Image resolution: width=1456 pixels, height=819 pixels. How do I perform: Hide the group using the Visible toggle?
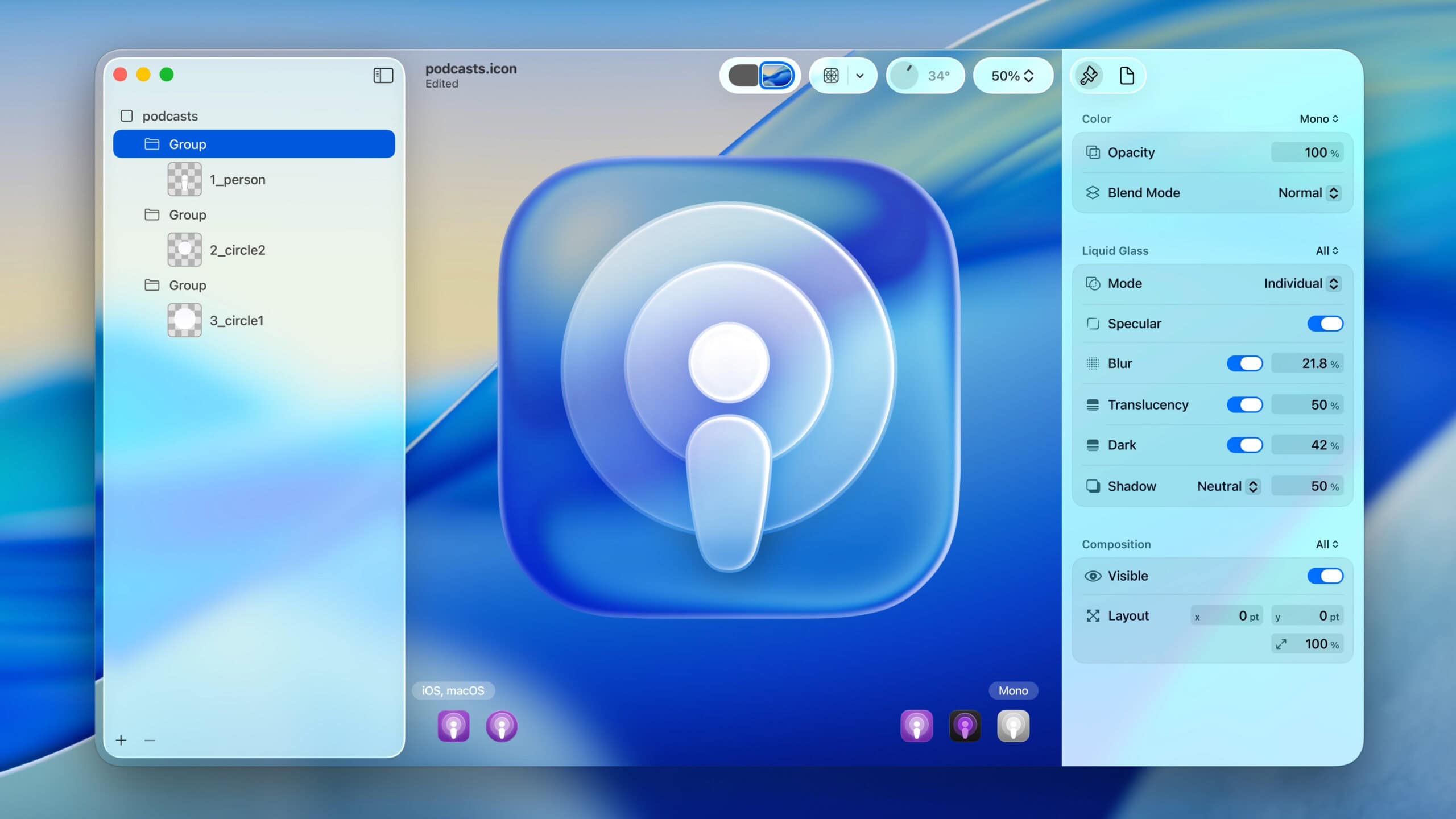pos(1325,576)
